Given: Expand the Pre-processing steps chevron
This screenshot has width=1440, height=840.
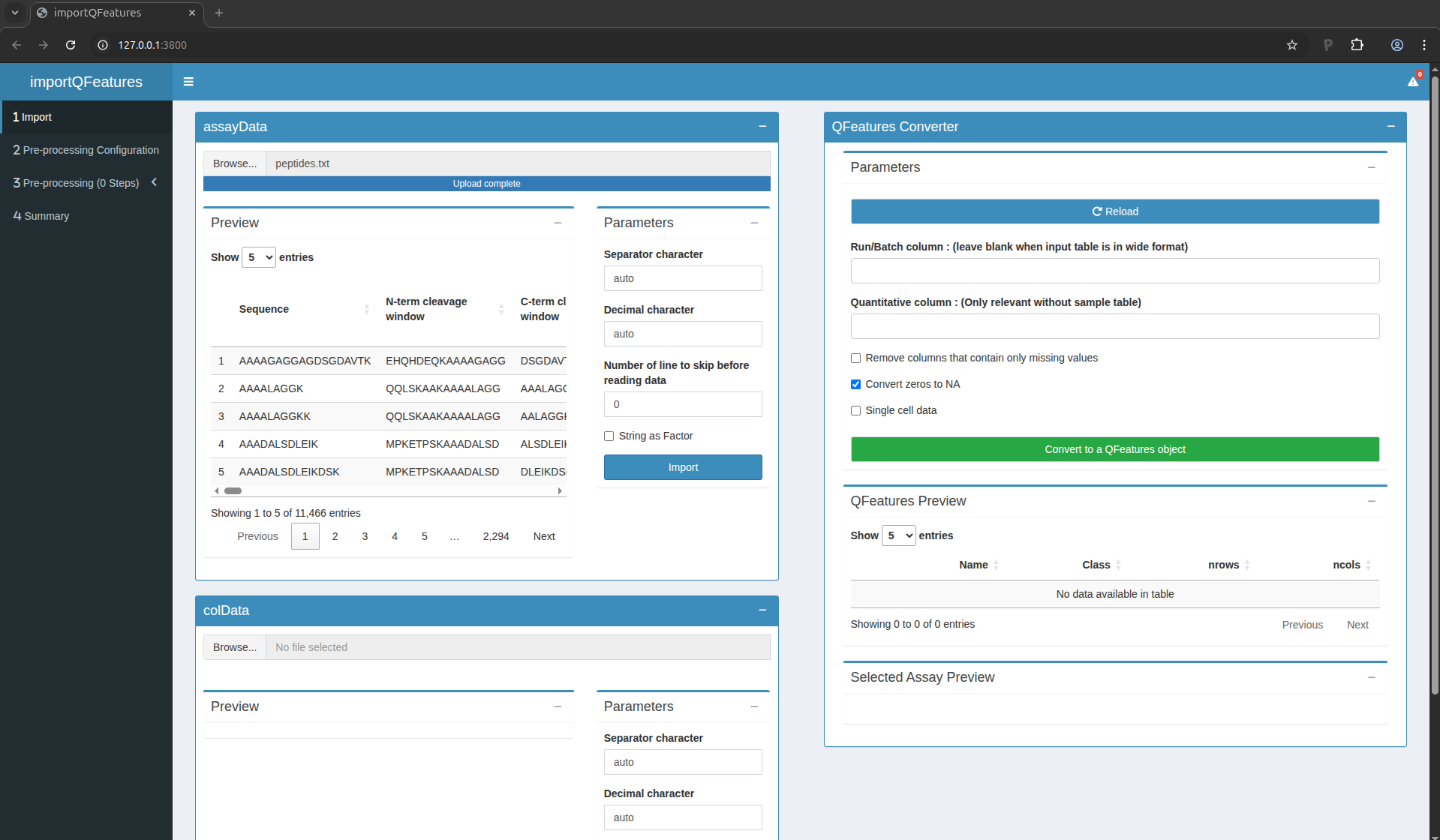Looking at the screenshot, I should pos(154,182).
